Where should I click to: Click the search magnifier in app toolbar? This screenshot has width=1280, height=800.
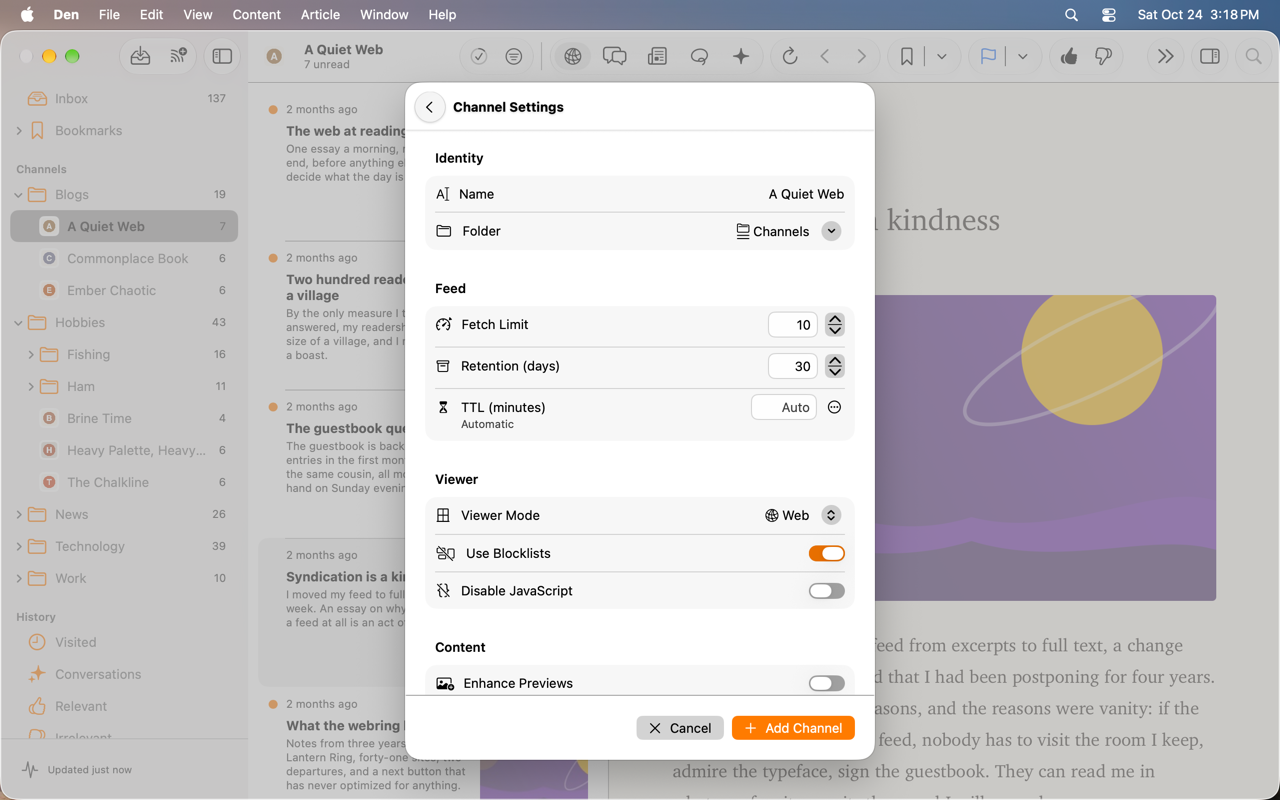1253,57
